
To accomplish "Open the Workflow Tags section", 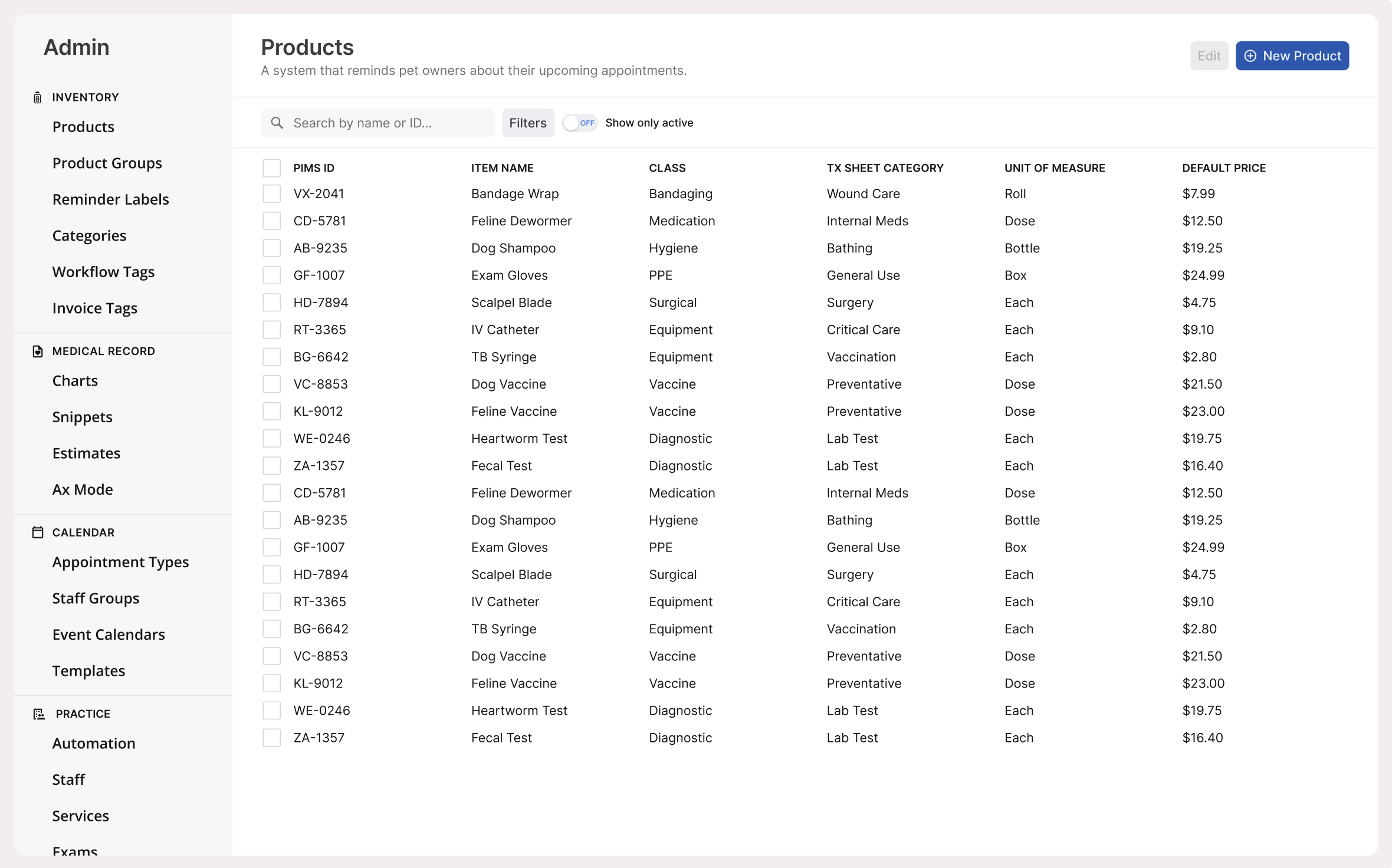I will pos(103,272).
